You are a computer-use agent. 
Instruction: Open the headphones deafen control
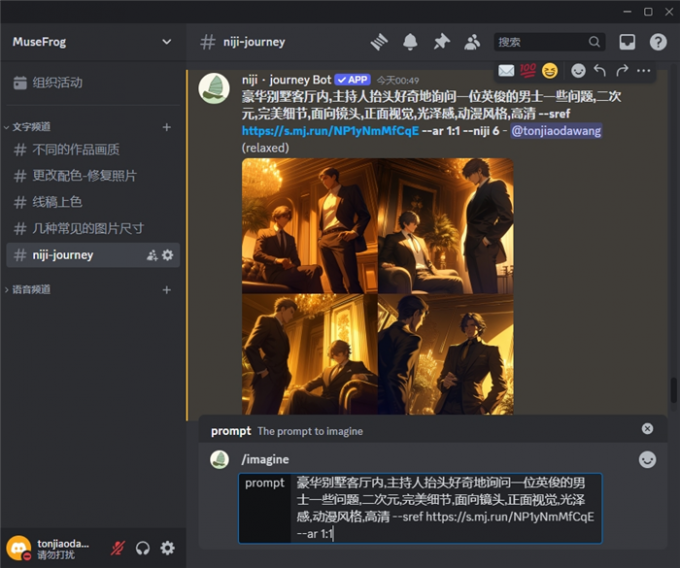pyautogui.click(x=143, y=548)
